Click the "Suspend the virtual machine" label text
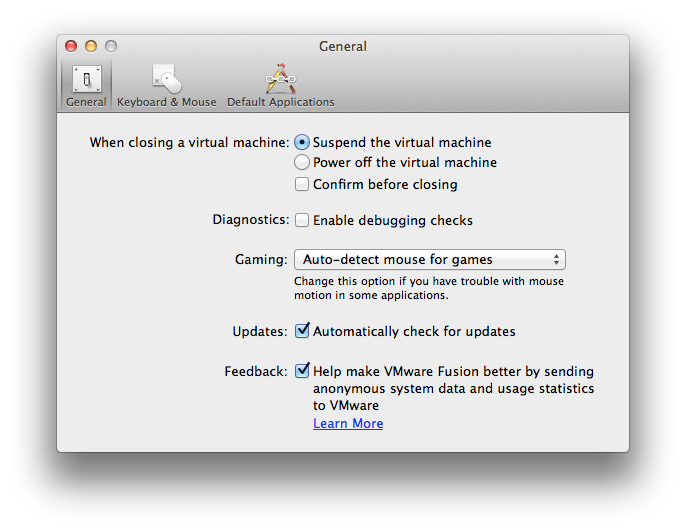 click(402, 142)
